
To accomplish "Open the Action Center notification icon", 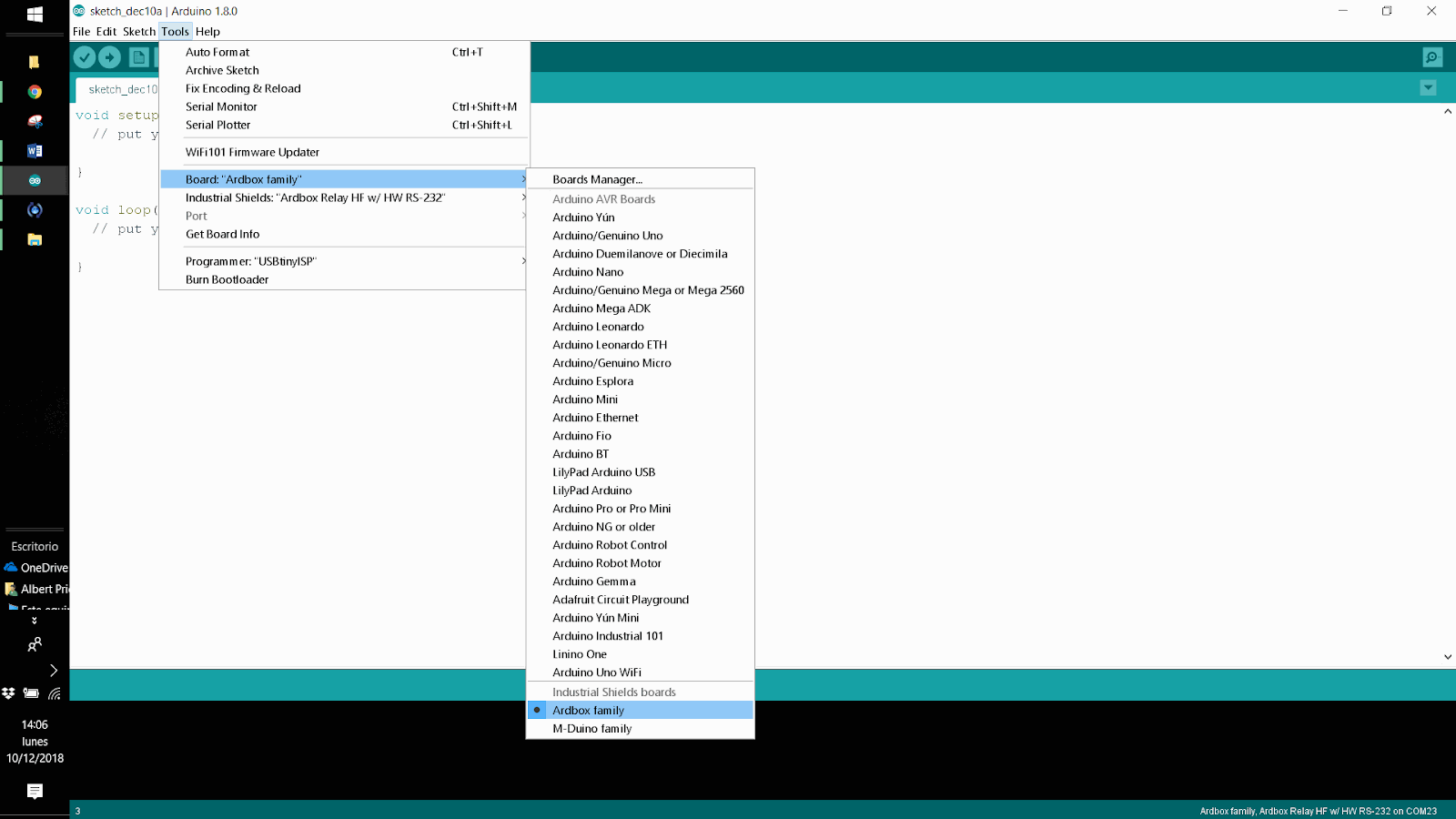I will (x=35, y=792).
